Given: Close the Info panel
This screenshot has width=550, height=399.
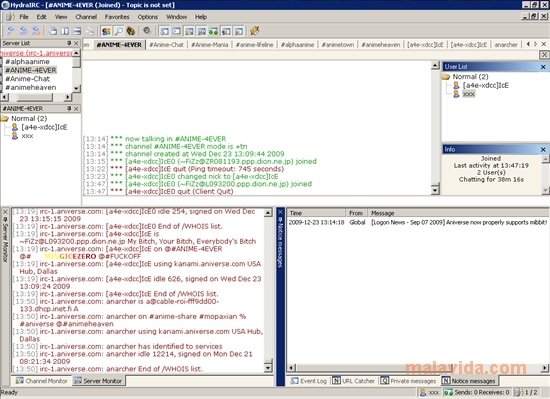Looking at the screenshot, I should tap(543, 149).
